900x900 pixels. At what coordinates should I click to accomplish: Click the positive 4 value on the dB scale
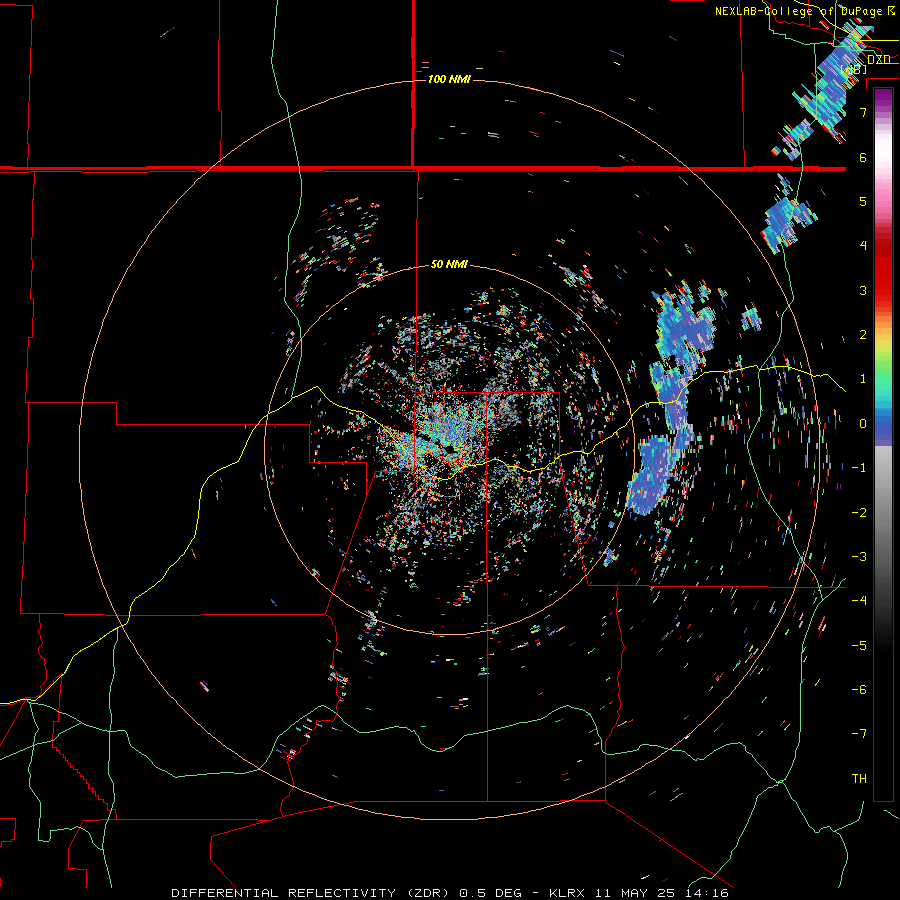pos(863,246)
